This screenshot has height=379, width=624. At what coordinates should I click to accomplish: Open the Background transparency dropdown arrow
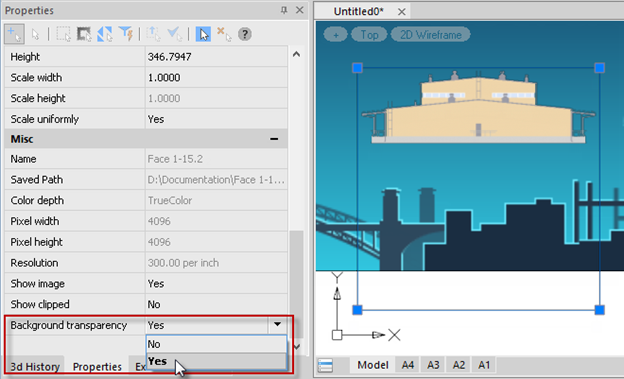[x=277, y=324]
